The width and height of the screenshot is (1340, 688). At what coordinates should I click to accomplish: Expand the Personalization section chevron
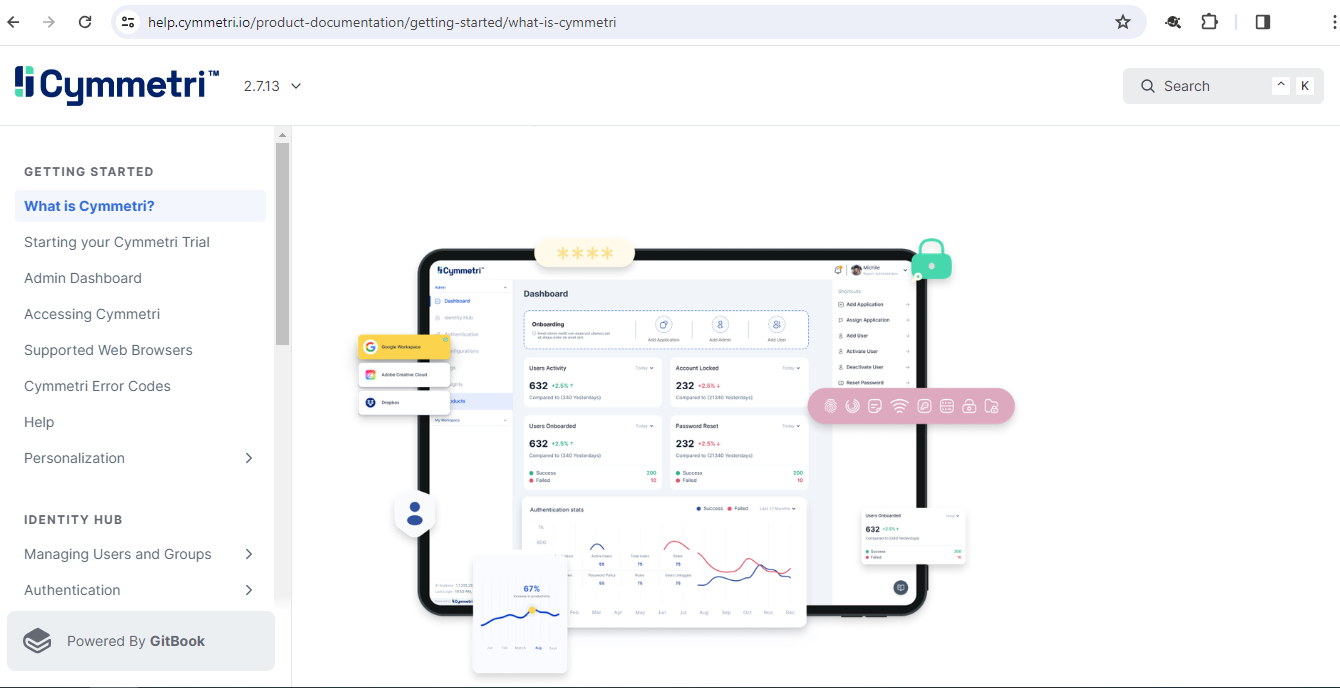[249, 458]
